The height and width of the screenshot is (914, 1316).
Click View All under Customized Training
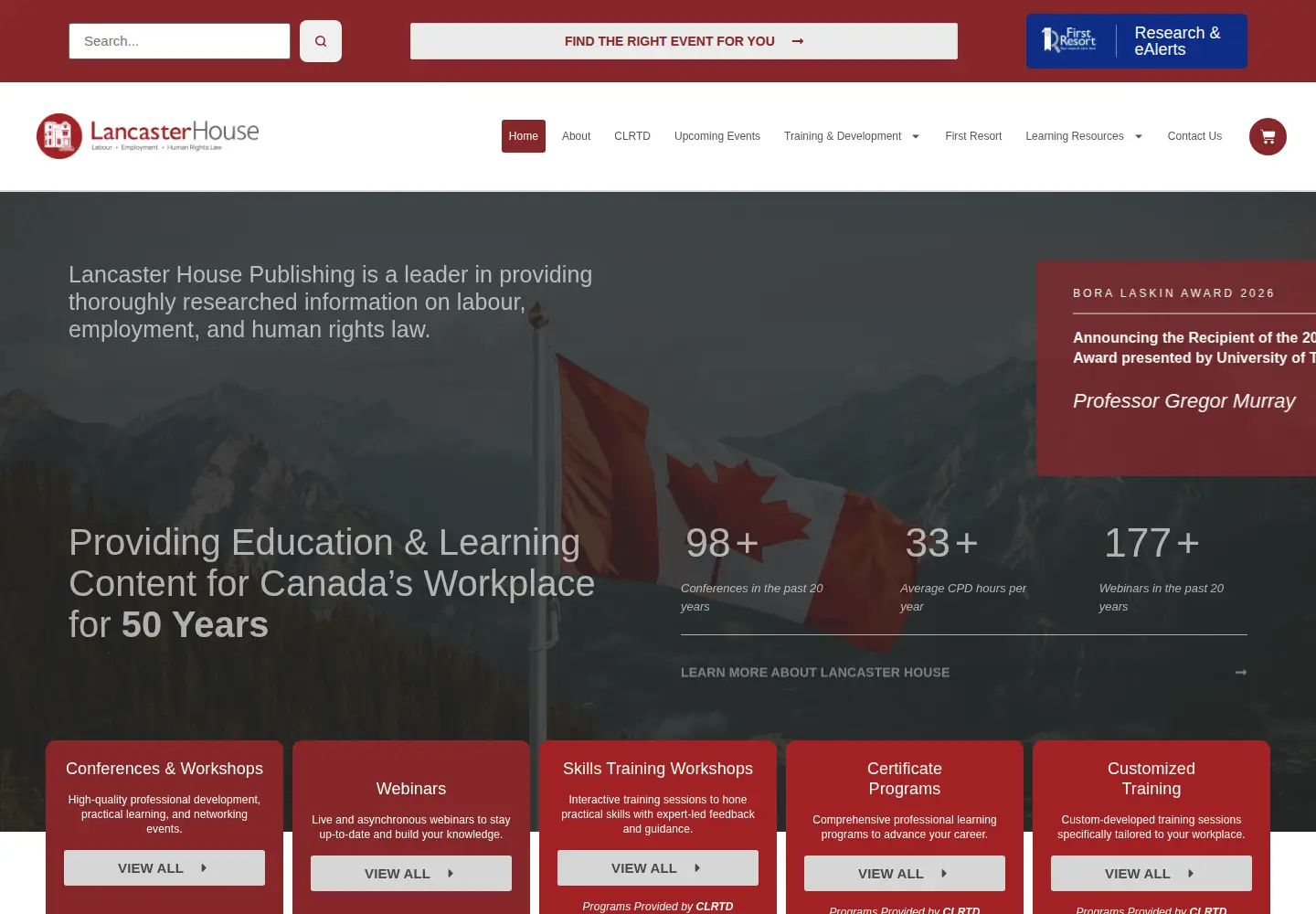pos(1151,874)
